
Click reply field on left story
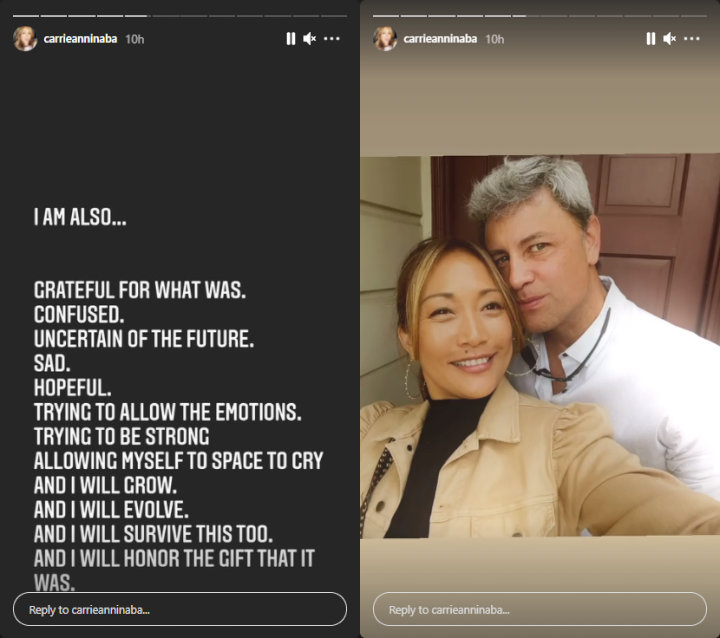[180, 609]
